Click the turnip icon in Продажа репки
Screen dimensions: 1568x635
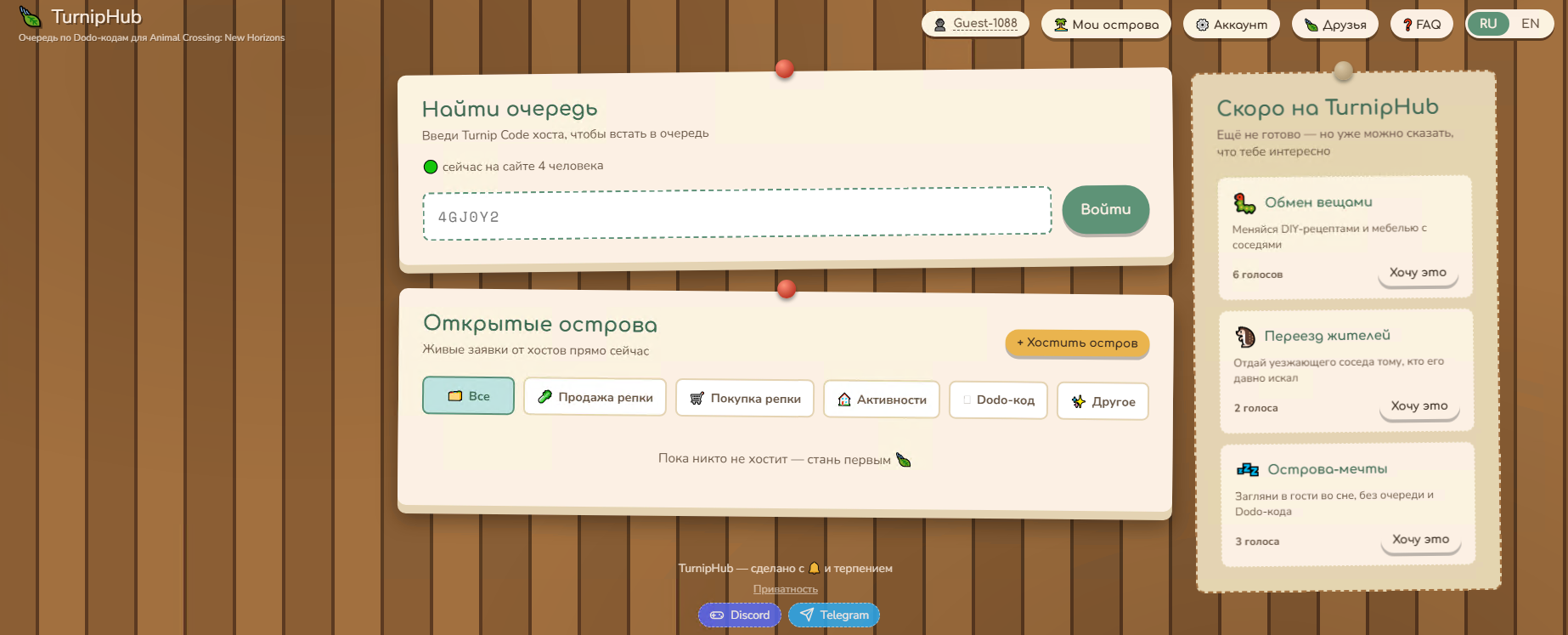(x=545, y=397)
